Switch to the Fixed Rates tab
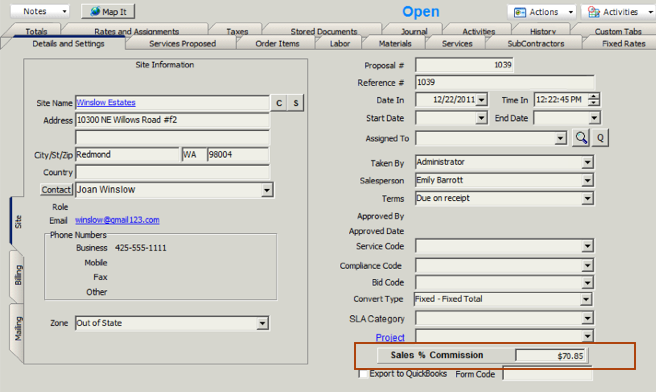 coord(623,44)
